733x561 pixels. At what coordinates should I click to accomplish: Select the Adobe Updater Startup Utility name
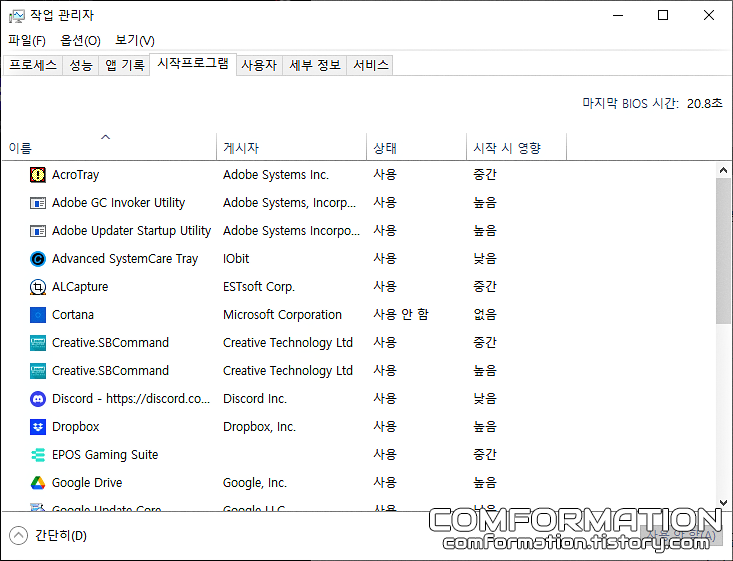[131, 231]
